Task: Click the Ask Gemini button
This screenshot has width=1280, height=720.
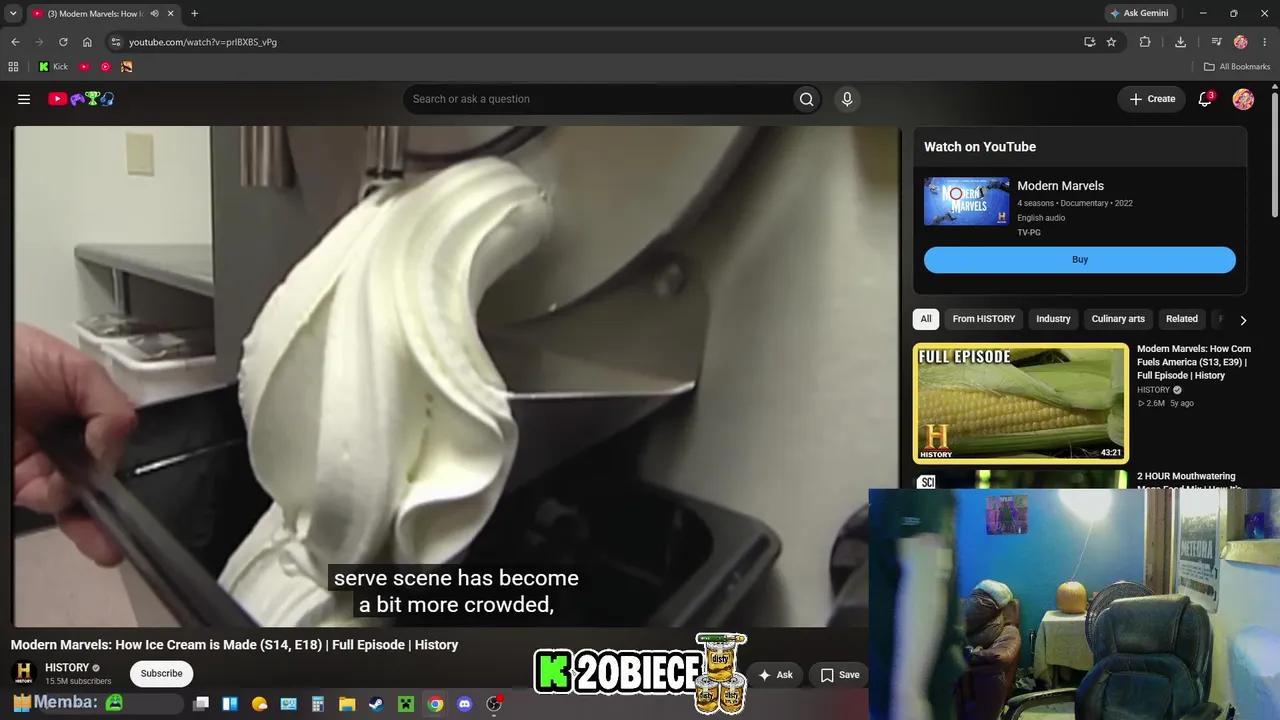Action: coord(1139,14)
